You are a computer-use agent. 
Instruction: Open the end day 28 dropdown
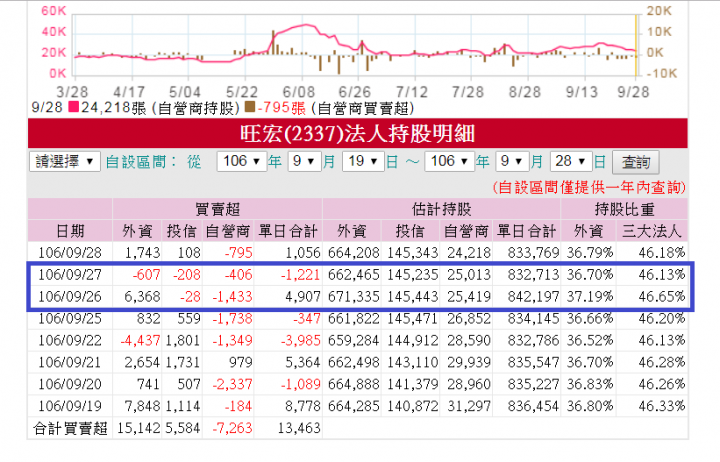coord(571,162)
